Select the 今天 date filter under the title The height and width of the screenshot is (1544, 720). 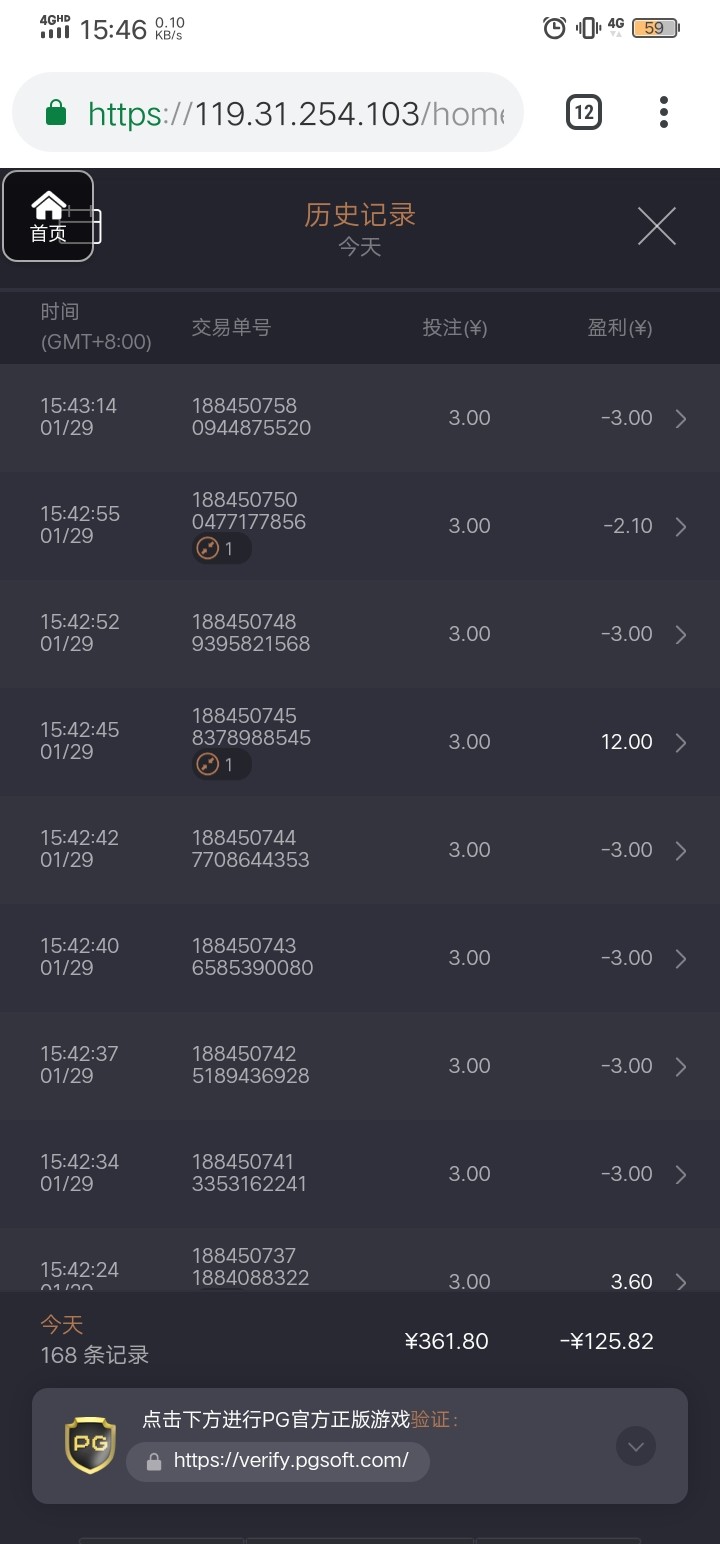pos(360,246)
